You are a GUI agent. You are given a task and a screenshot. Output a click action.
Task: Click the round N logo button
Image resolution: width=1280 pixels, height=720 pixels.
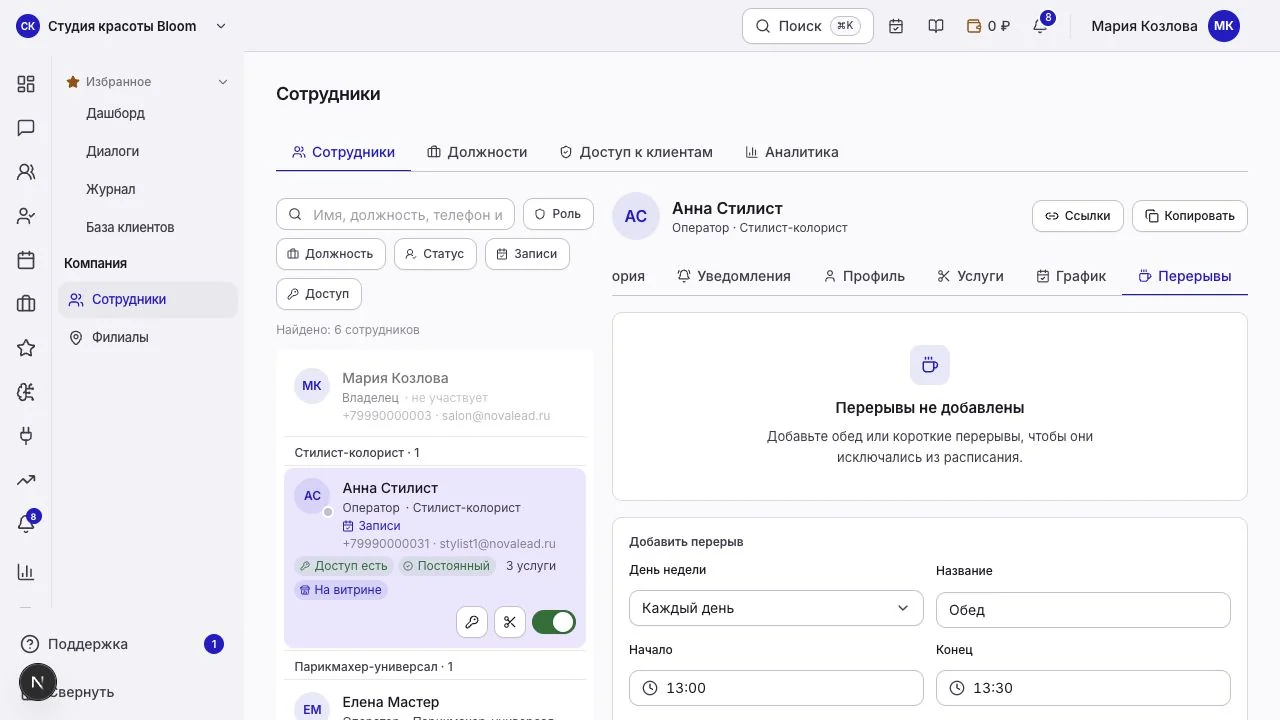pyautogui.click(x=37, y=682)
